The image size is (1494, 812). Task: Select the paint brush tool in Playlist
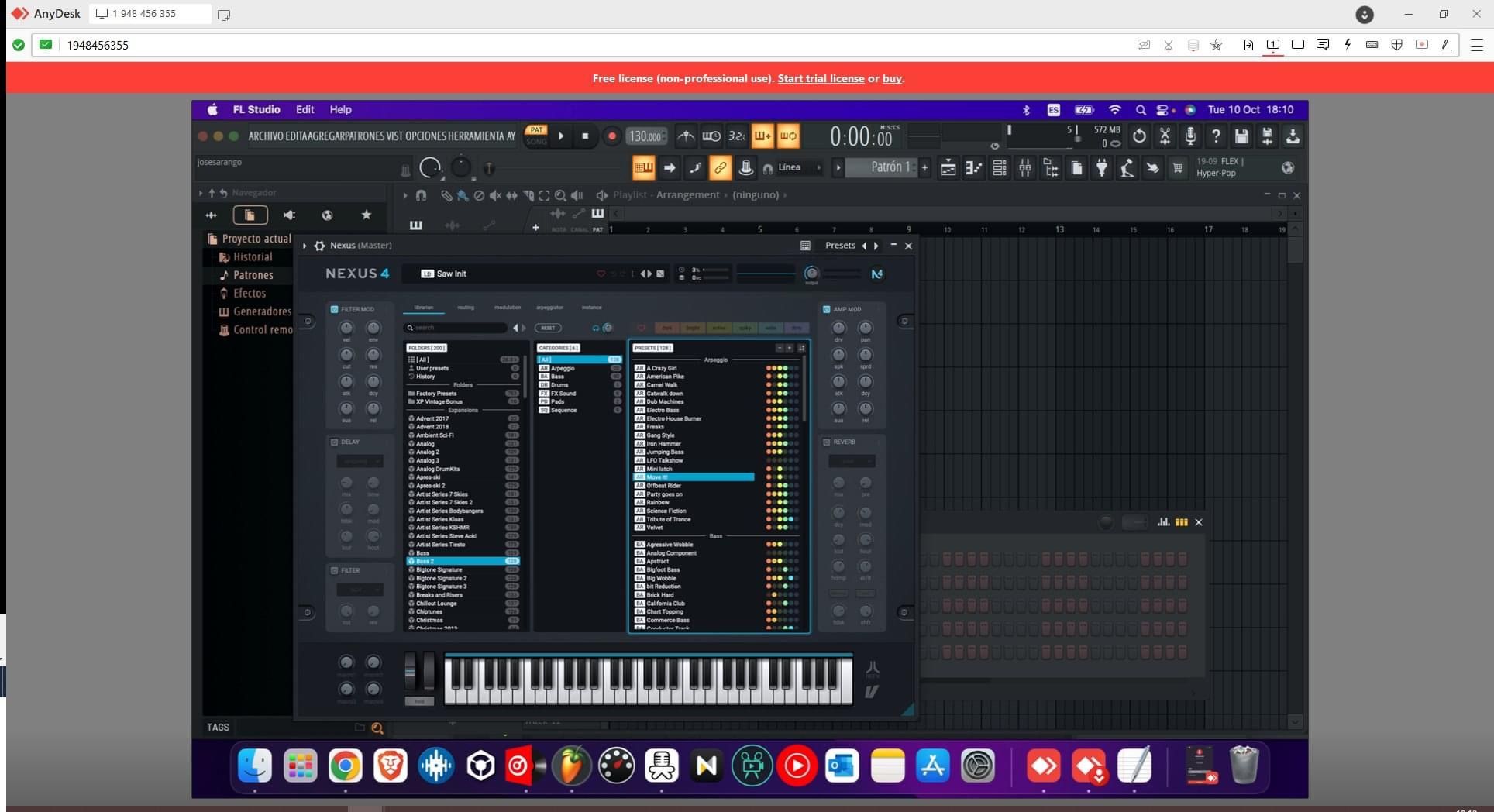[463, 195]
